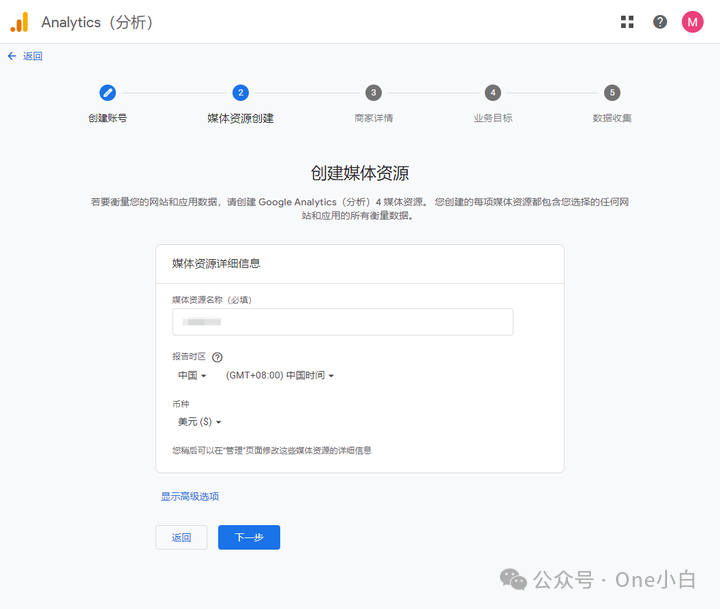Viewport: 720px width, 609px height.
Task: Select step 3 circle 商家详情
Action: pos(374,93)
